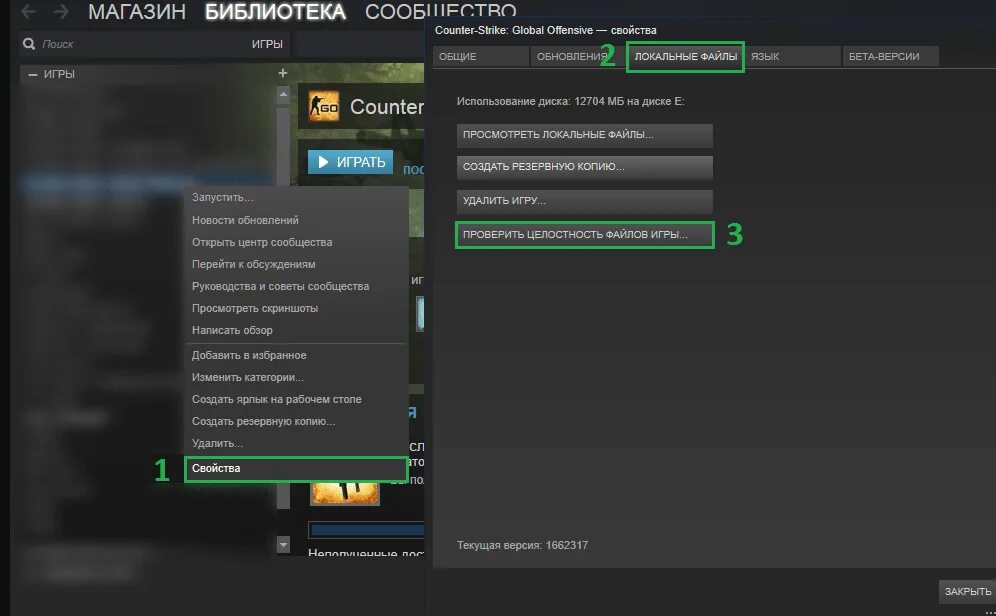996x616 pixels.
Task: Choose Просмотреть скриншоты
Action: [x=296, y=308]
